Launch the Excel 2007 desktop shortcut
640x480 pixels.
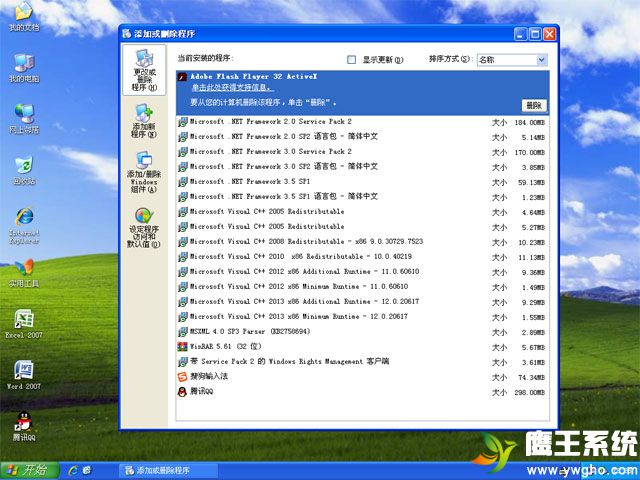click(x=24, y=324)
